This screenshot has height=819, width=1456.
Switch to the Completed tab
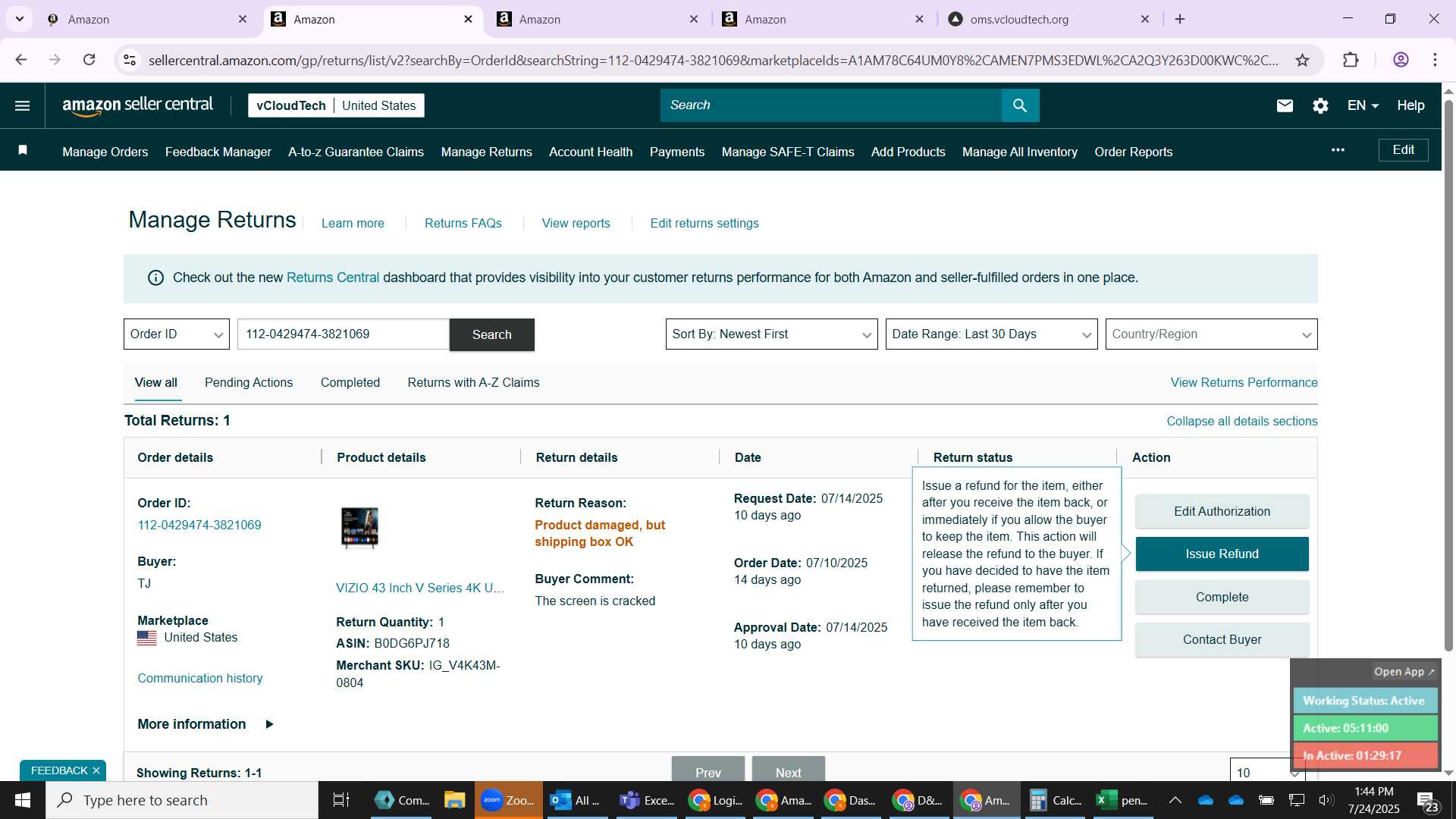(x=350, y=383)
